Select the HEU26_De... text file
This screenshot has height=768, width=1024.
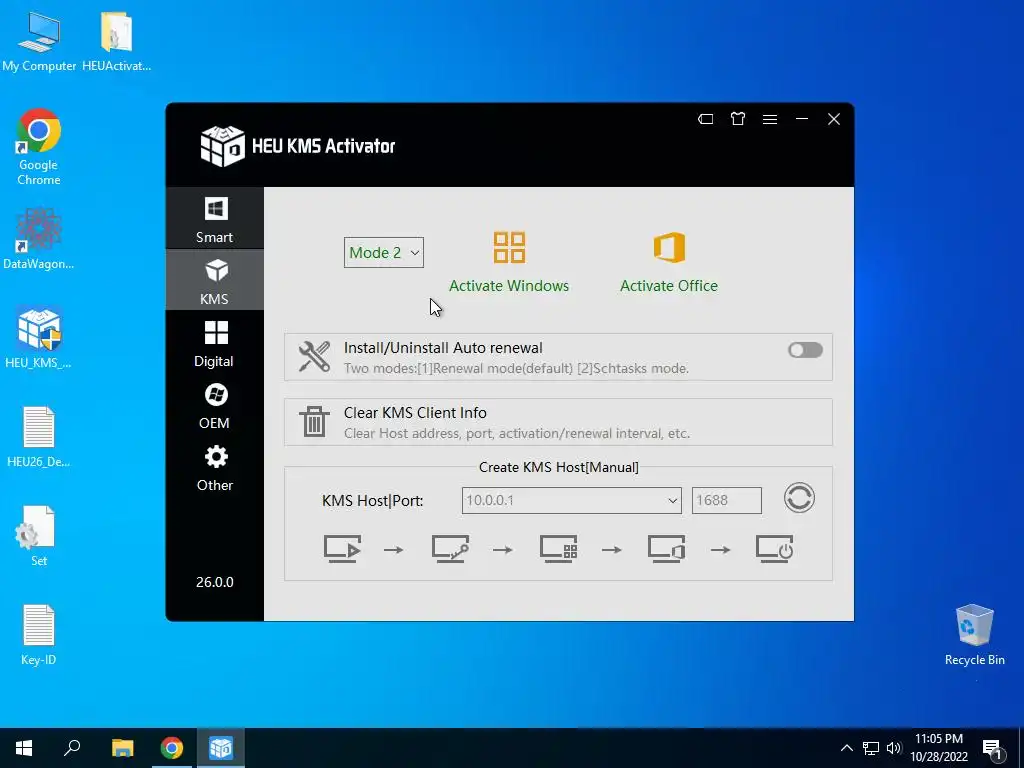(39, 437)
